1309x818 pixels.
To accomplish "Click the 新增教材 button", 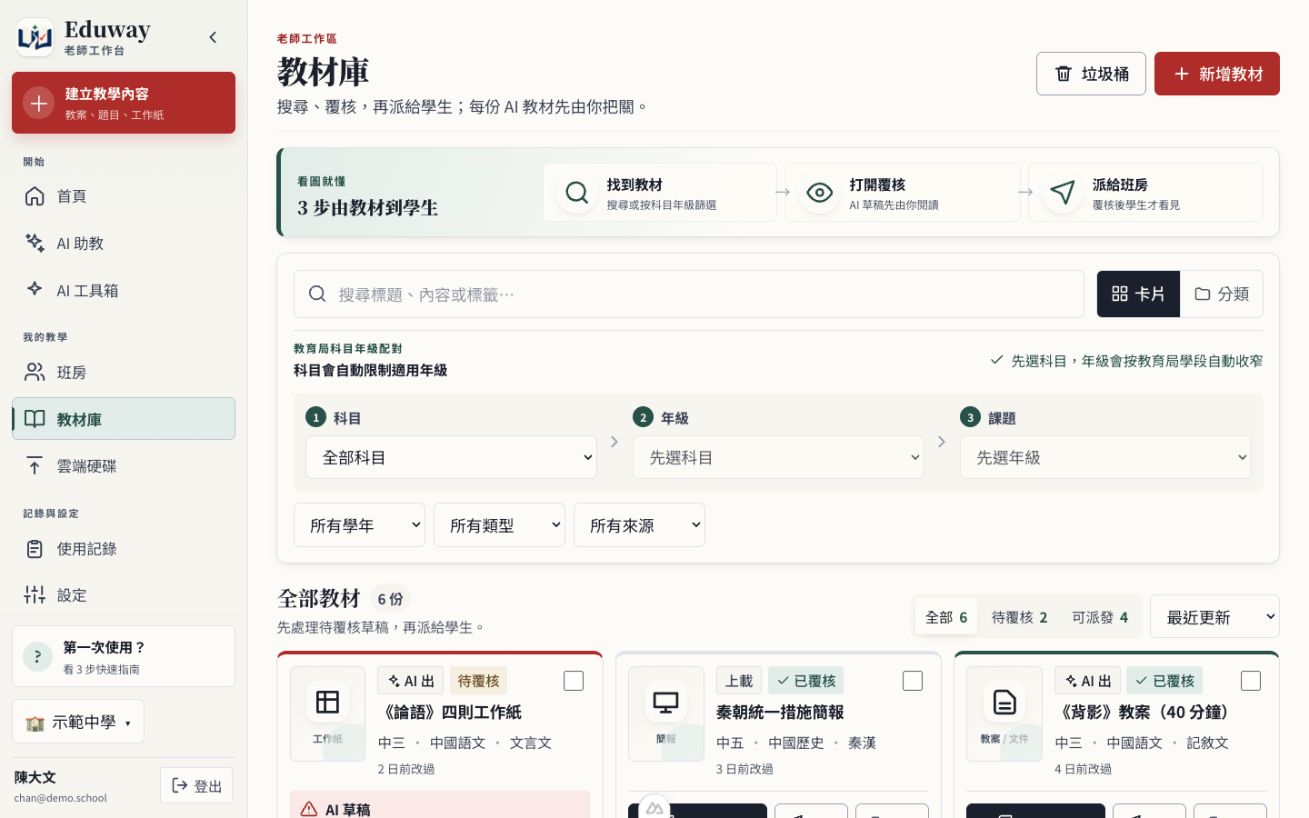I will click(x=1217, y=74).
